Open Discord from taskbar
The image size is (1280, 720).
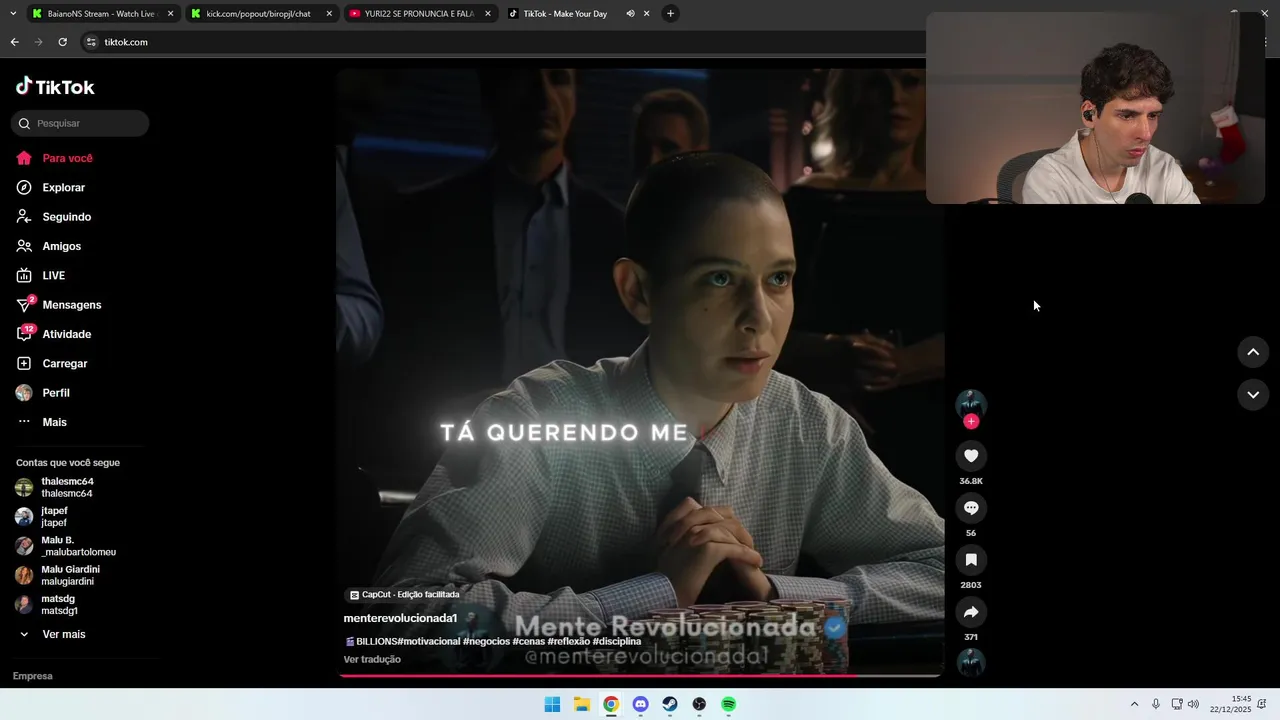click(x=640, y=704)
